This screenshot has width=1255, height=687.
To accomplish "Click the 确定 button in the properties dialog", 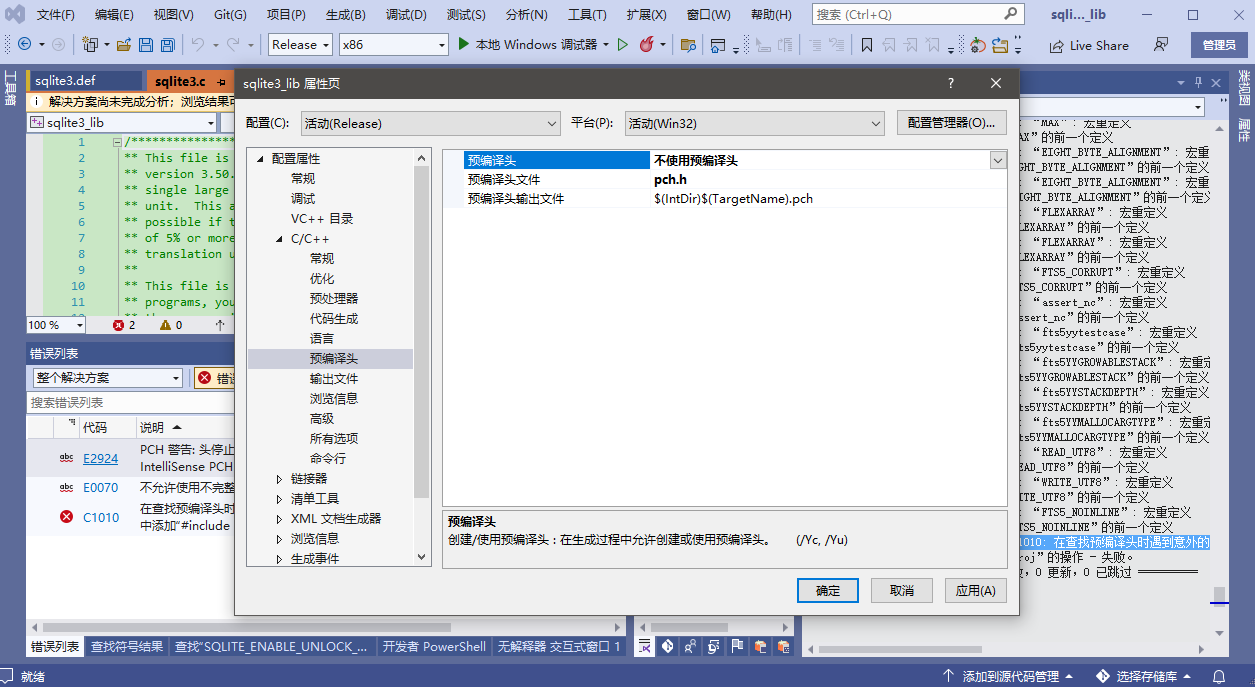I will [x=827, y=590].
